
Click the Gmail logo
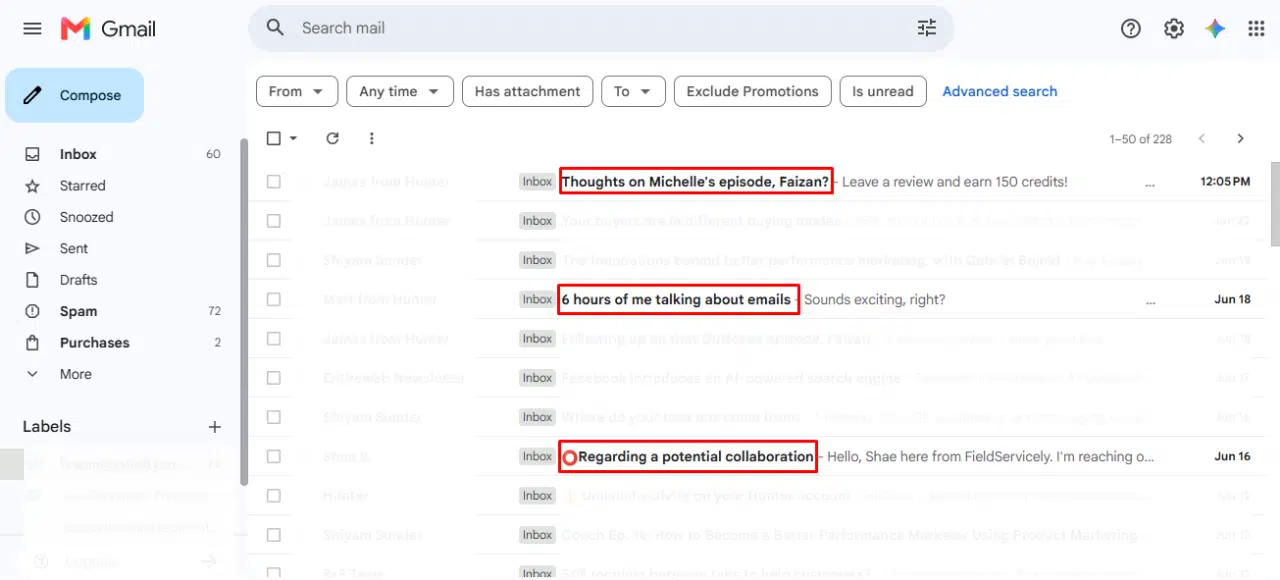pos(108,29)
